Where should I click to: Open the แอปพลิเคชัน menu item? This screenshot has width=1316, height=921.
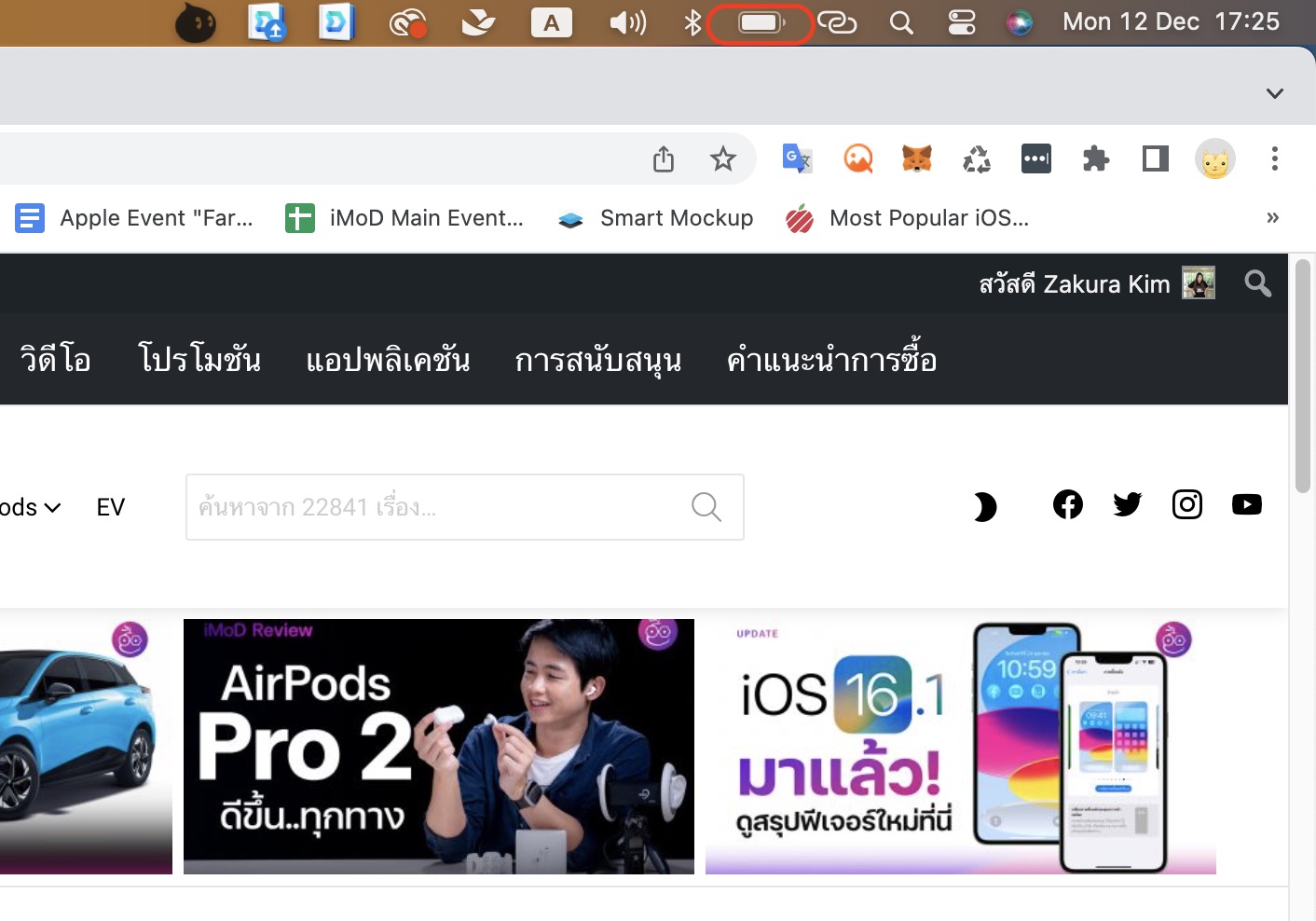tap(388, 360)
